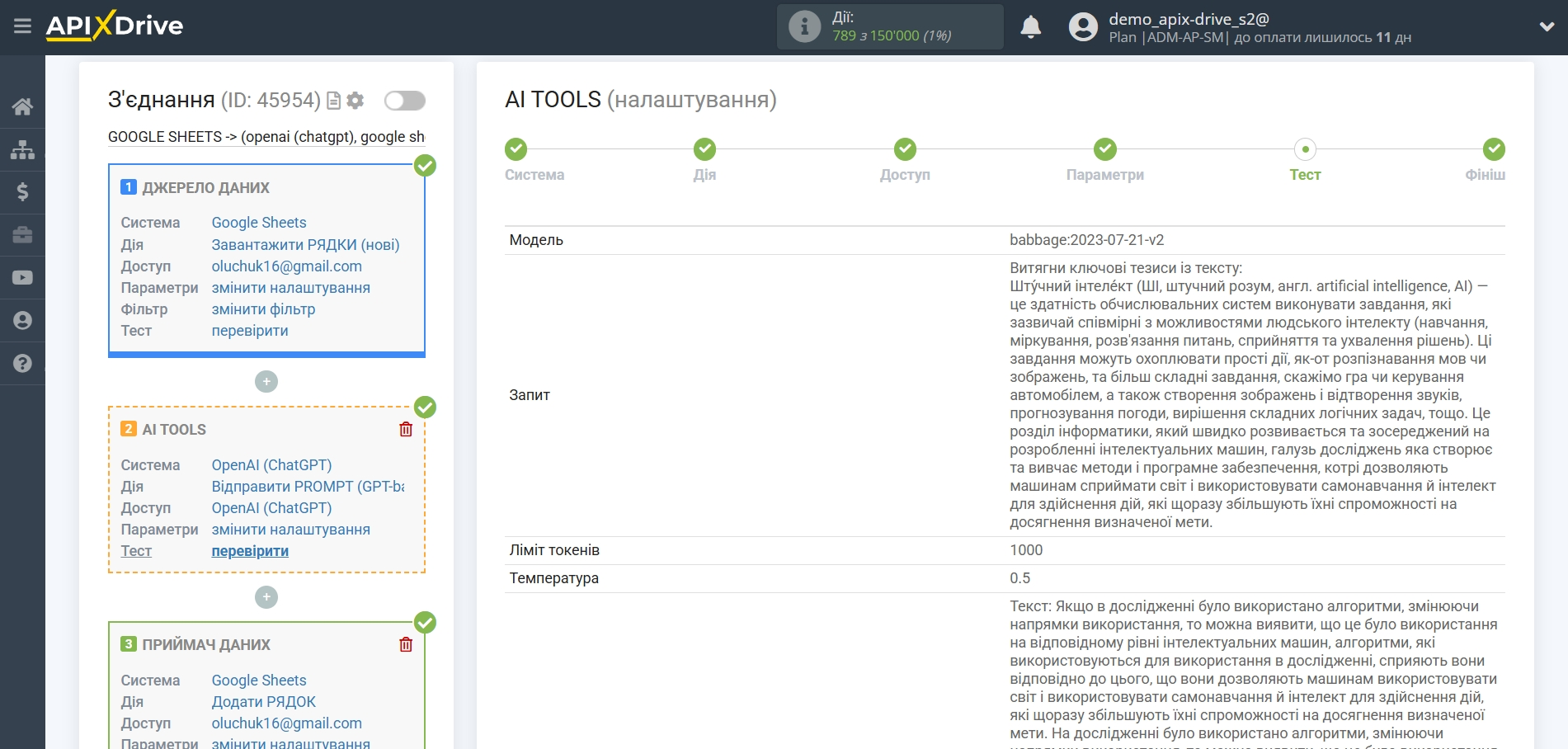1568x749 pixels.
Task: Open the hamburger menu
Action: [22, 26]
